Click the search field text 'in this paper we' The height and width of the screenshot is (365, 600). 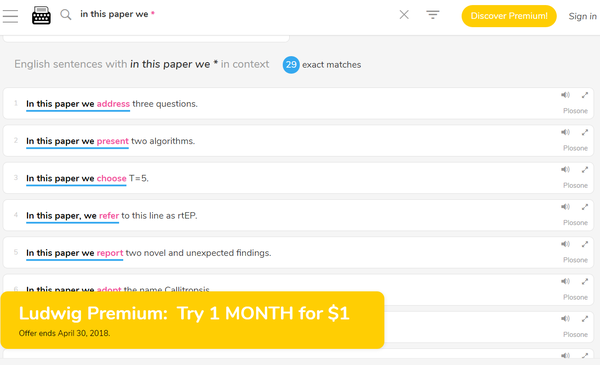114,14
